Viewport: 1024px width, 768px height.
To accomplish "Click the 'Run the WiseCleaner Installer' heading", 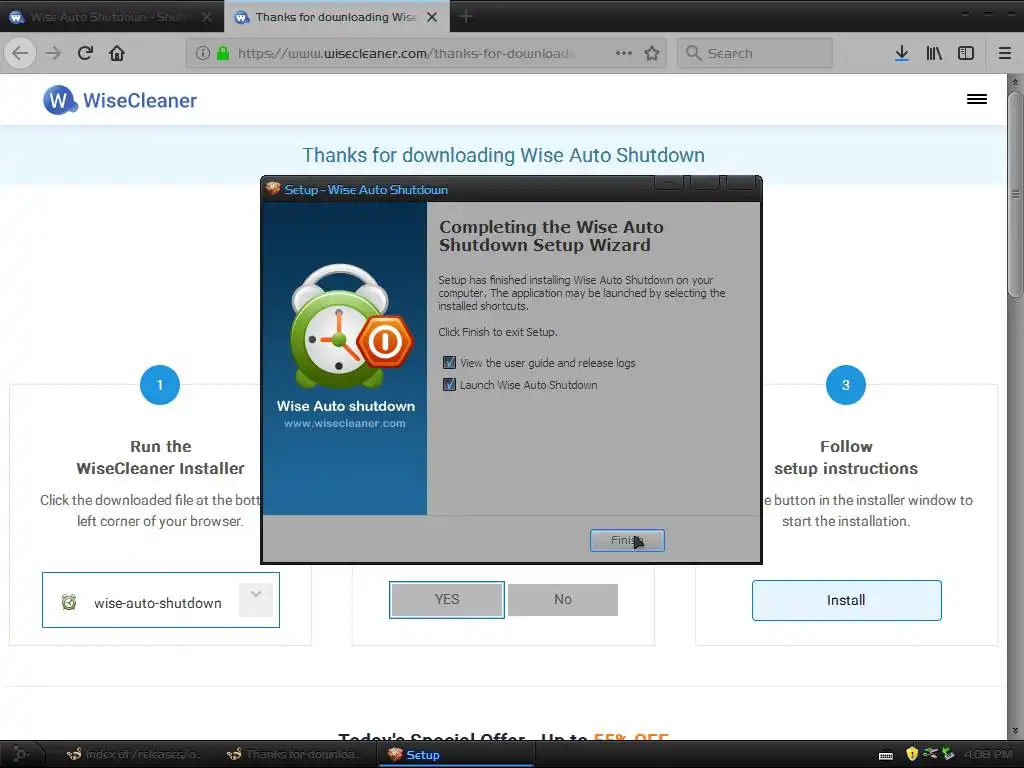I will (160, 457).
